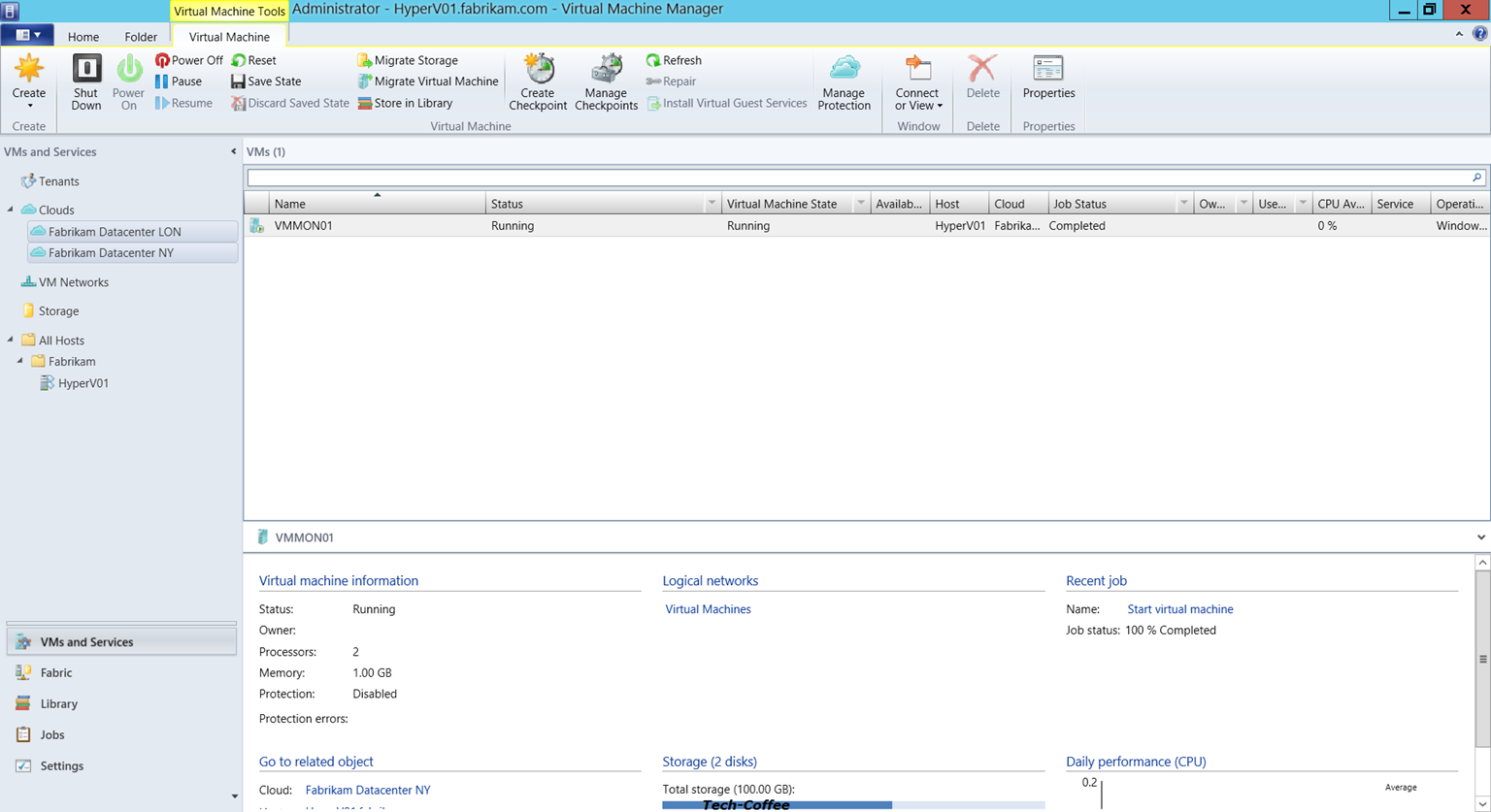Image resolution: width=1491 pixels, height=812 pixels.
Task: Open the Status column filter dropdown
Action: (712, 204)
